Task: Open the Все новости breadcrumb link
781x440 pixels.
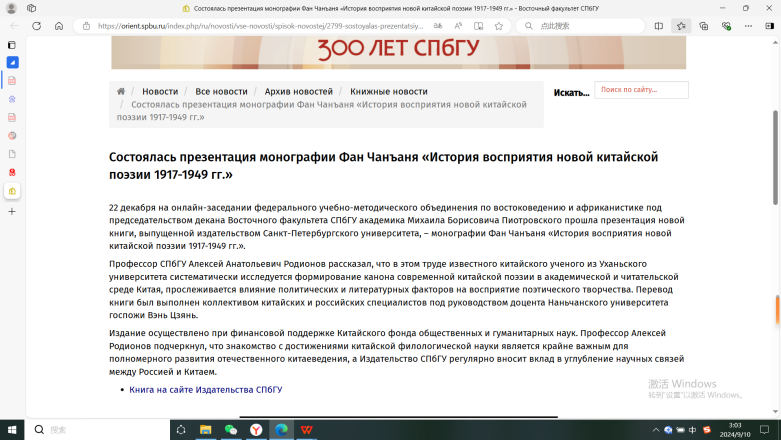Action: [221, 92]
